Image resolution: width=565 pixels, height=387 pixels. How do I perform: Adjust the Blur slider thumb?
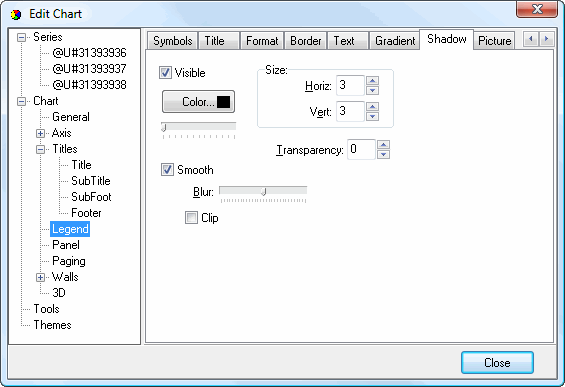[x=264, y=191]
